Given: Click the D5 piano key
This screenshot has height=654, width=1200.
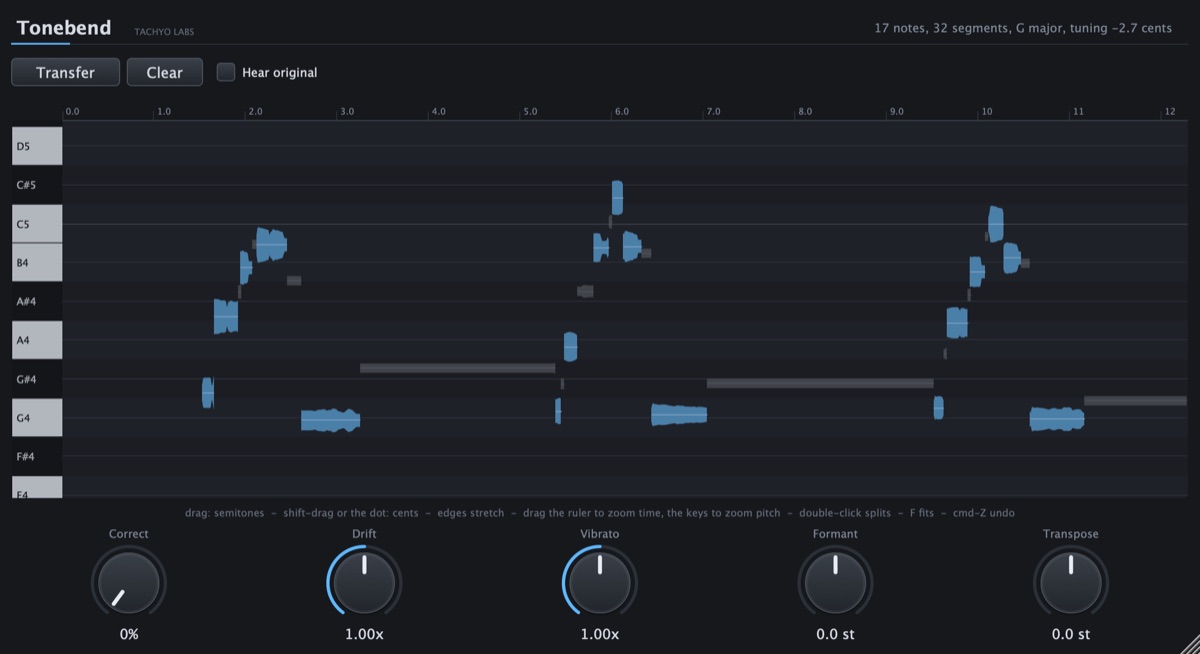Looking at the screenshot, I should click(x=37, y=146).
